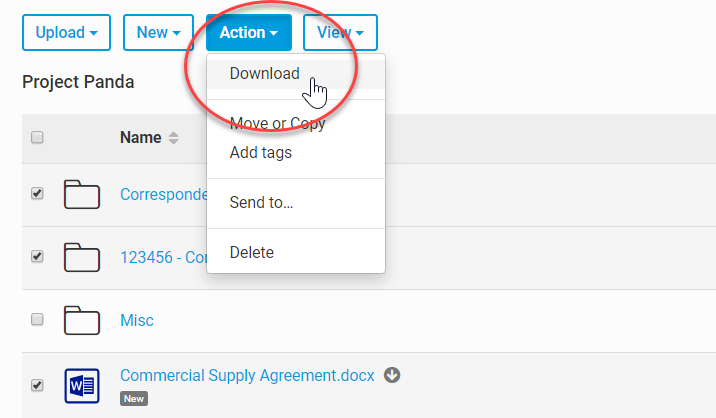Open the Upload dropdown
The height and width of the screenshot is (418, 716).
[66, 32]
